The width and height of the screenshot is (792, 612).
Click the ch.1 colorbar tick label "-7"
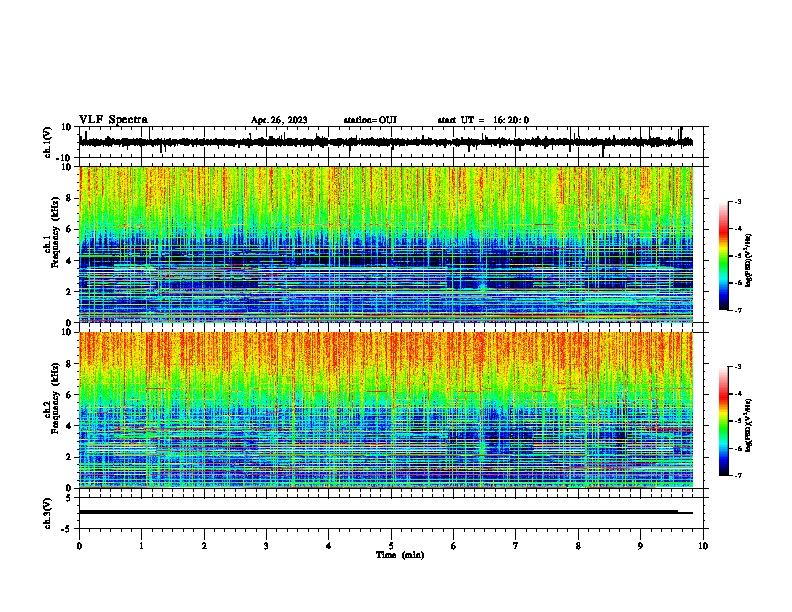(x=738, y=310)
